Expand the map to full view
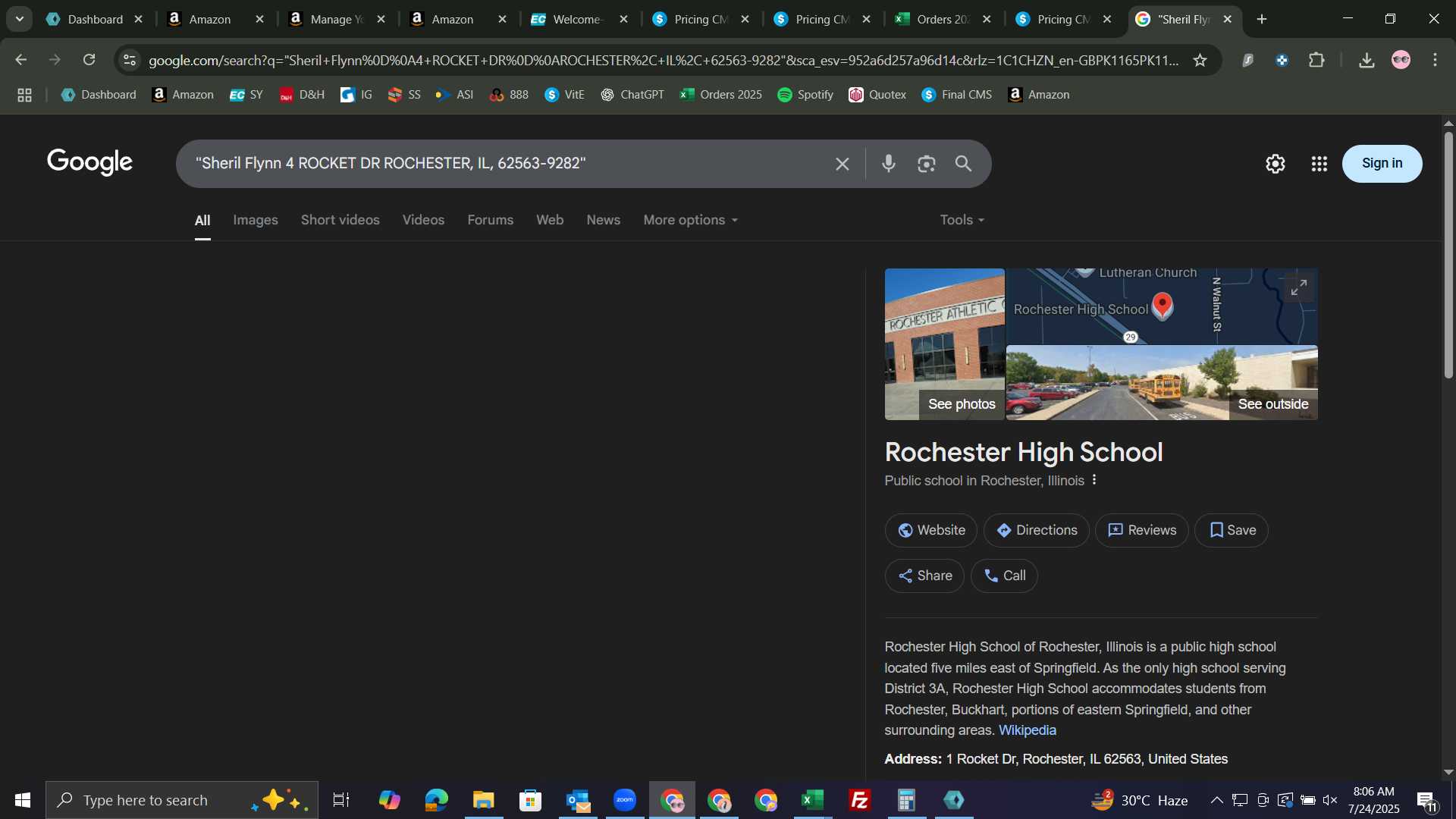 [1299, 288]
